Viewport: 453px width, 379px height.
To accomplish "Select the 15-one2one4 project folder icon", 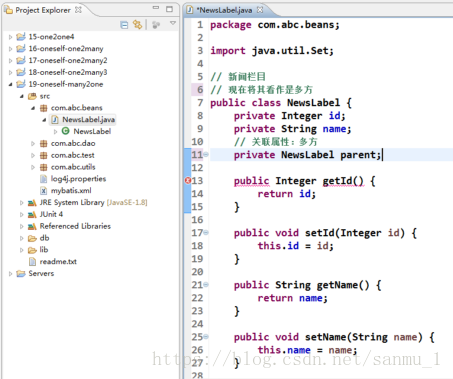I will click(21, 36).
